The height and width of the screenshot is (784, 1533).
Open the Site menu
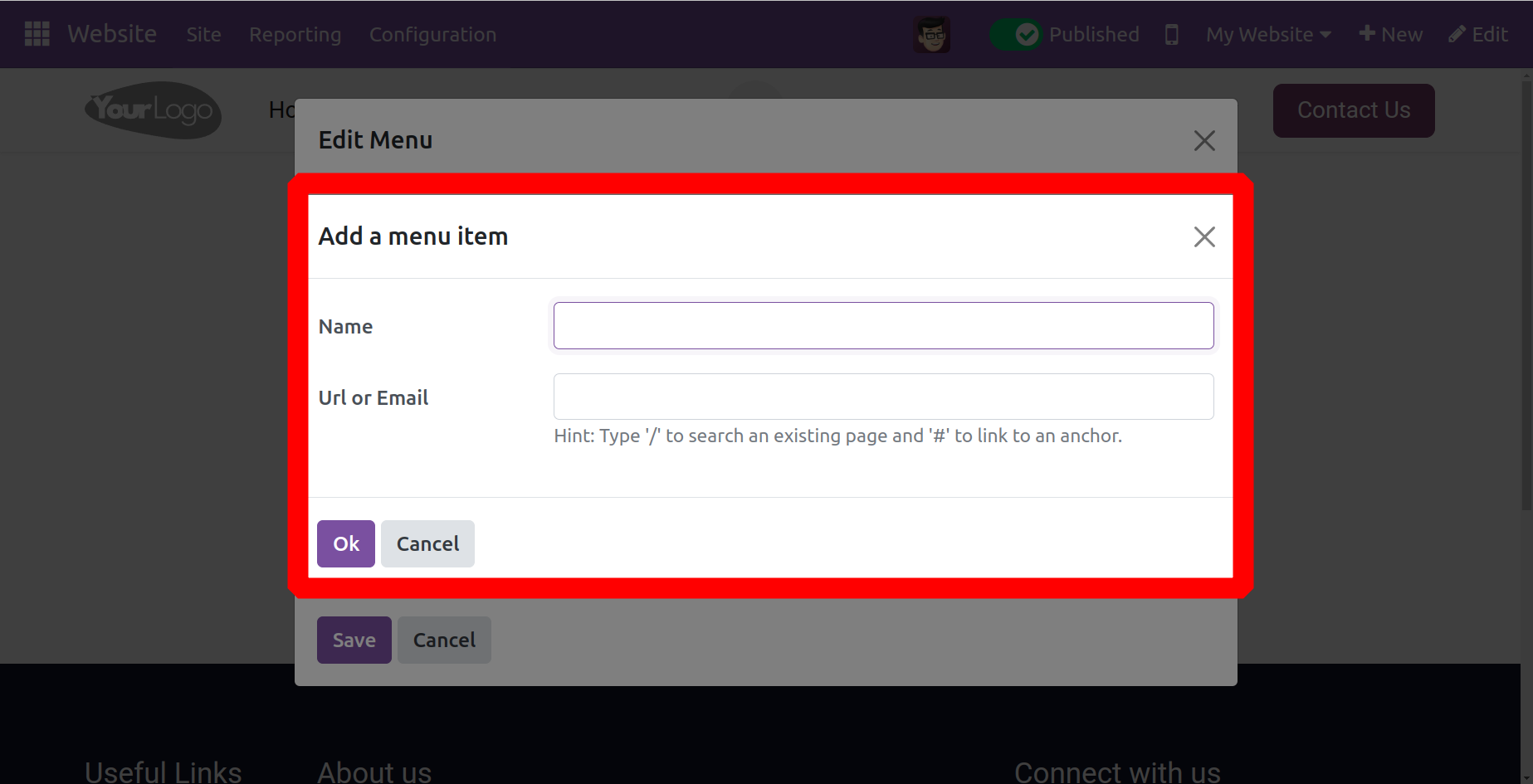click(203, 35)
